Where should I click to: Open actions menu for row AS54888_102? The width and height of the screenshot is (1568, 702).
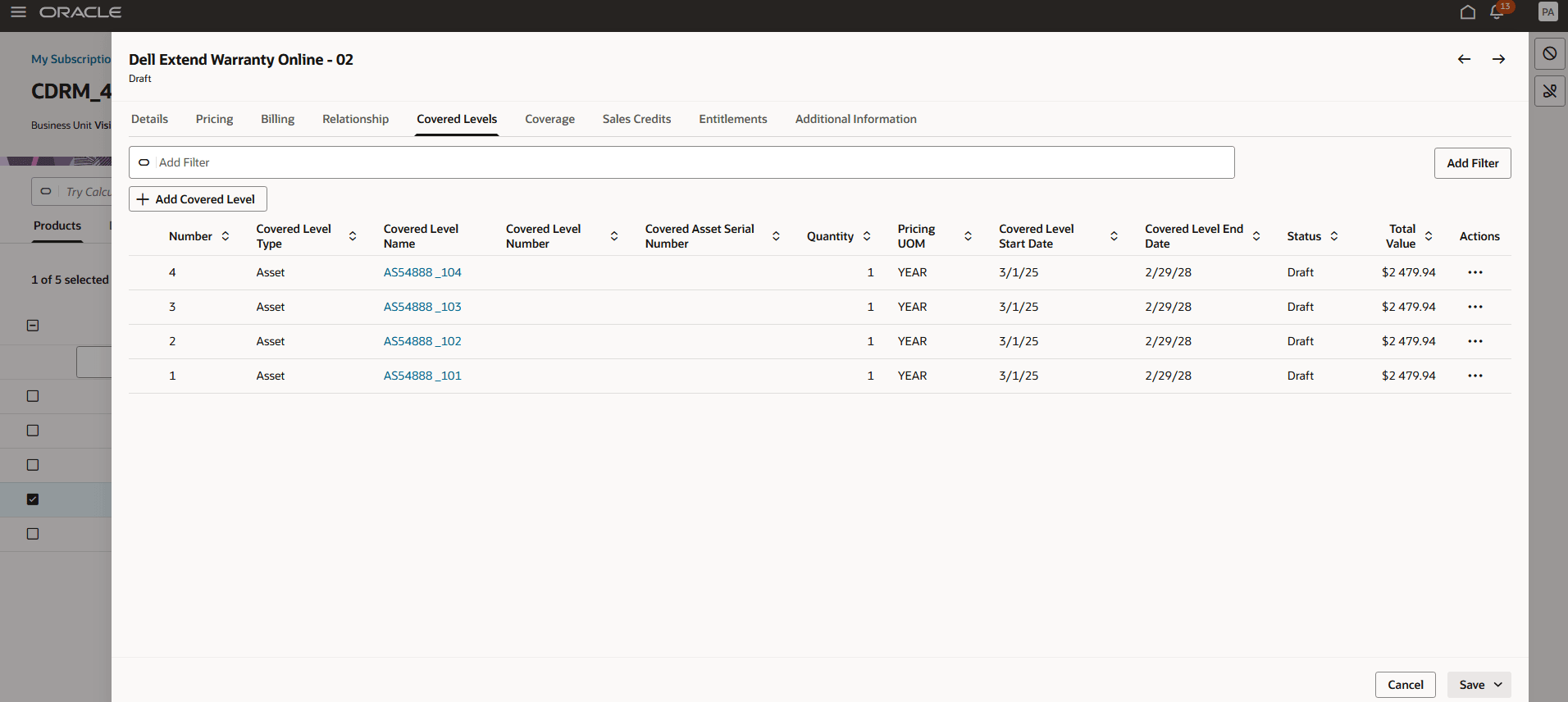[1475, 341]
